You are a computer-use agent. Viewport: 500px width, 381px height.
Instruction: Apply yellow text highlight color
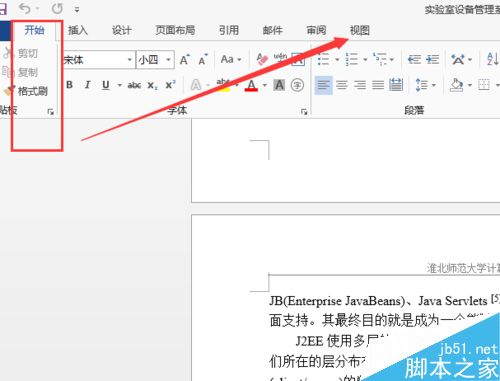click(223, 85)
